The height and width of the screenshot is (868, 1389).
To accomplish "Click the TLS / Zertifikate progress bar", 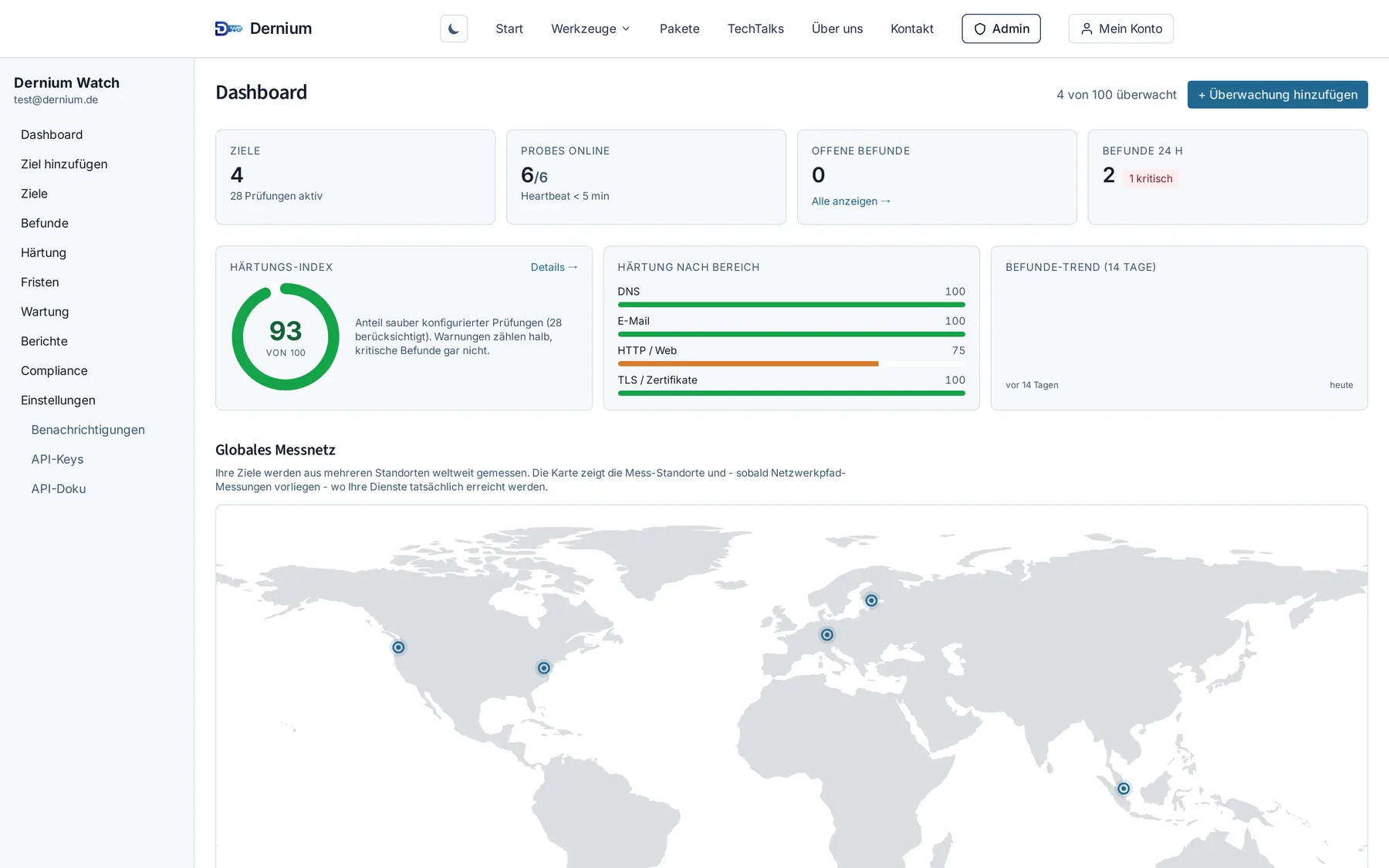I will pos(791,393).
